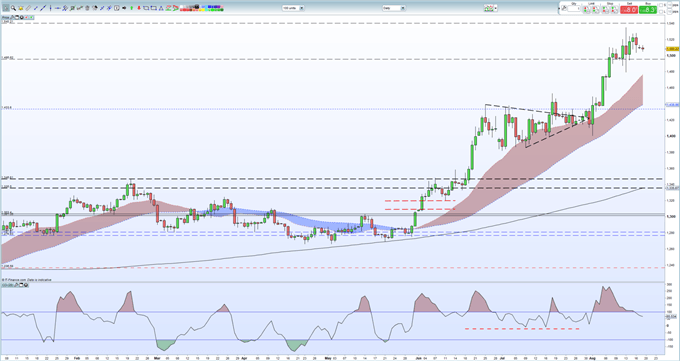This screenshot has height=361, width=680.
Task: Open the 100 units dropdown
Action: point(293,8)
